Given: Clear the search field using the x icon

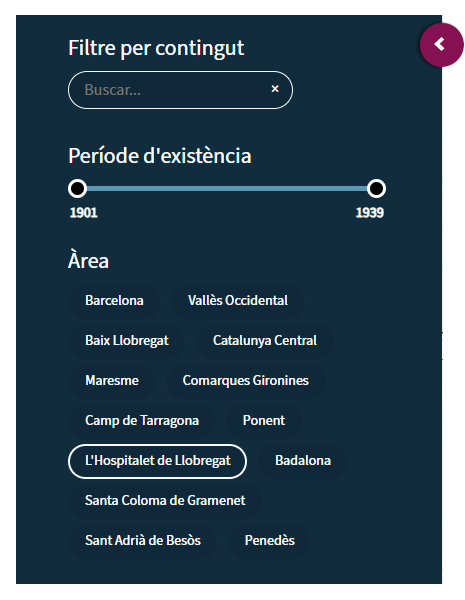Looking at the screenshot, I should click(275, 89).
